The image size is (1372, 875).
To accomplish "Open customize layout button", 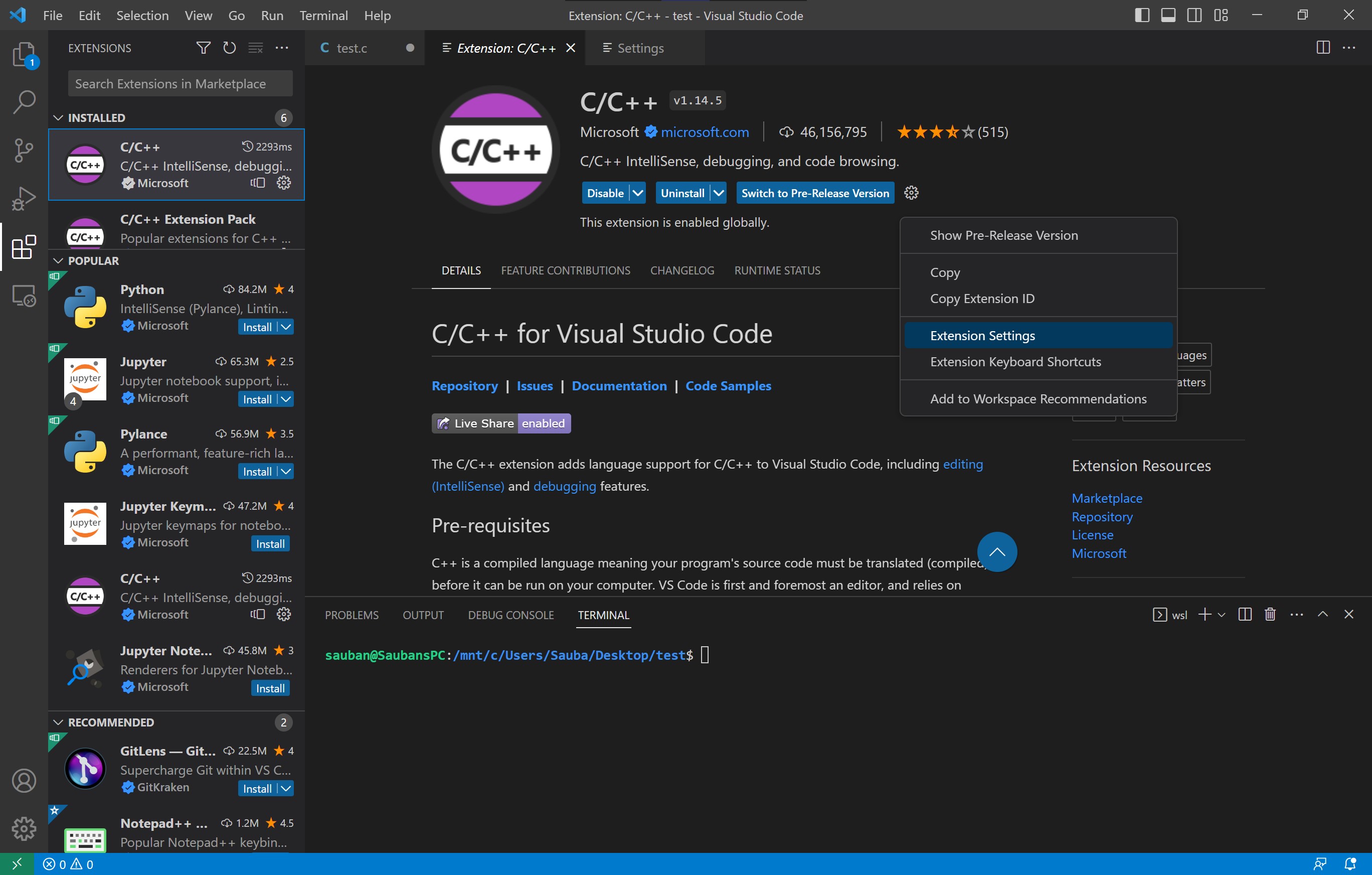I will (1221, 16).
